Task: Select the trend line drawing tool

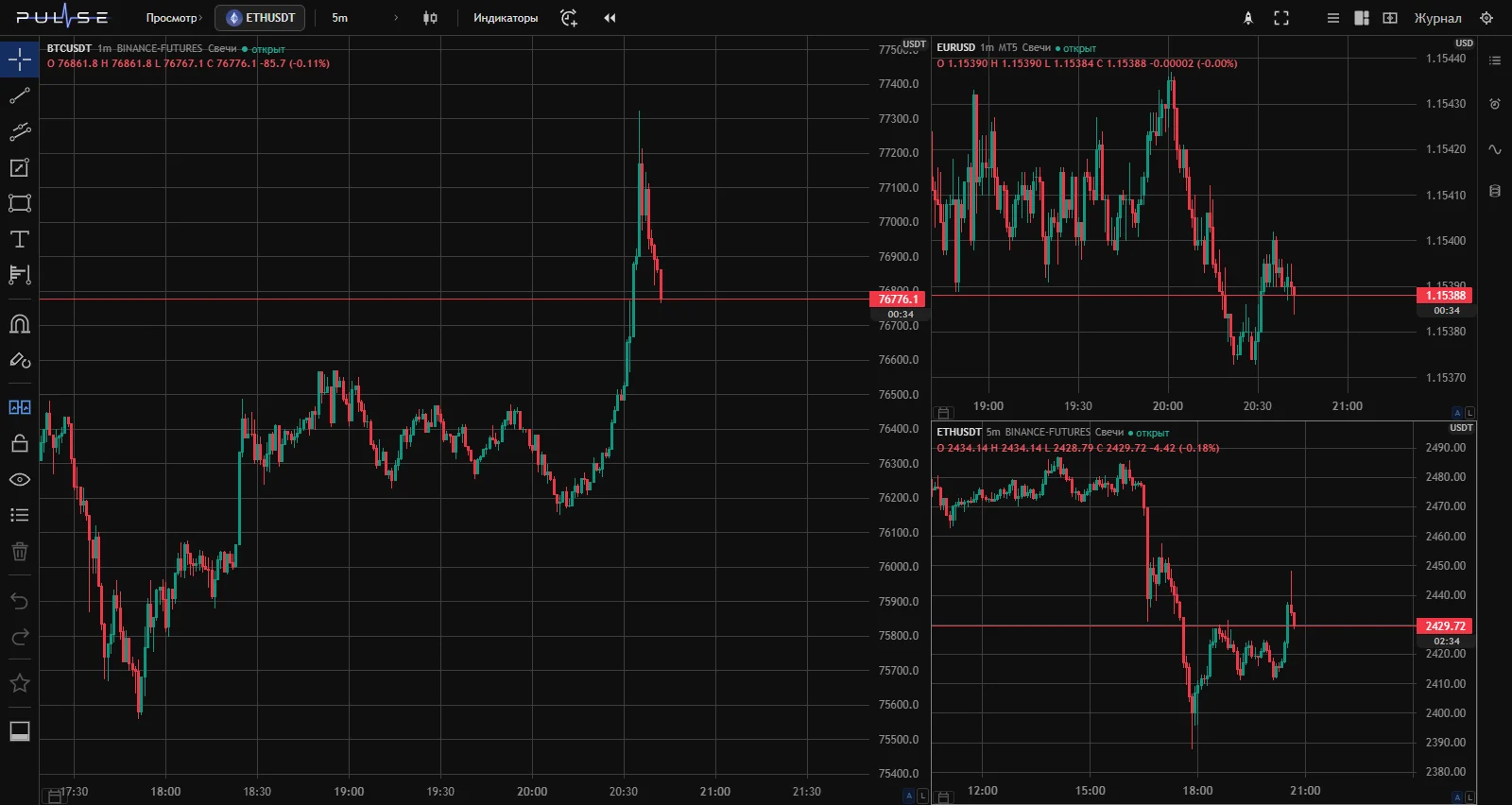Action: pyautogui.click(x=19, y=95)
